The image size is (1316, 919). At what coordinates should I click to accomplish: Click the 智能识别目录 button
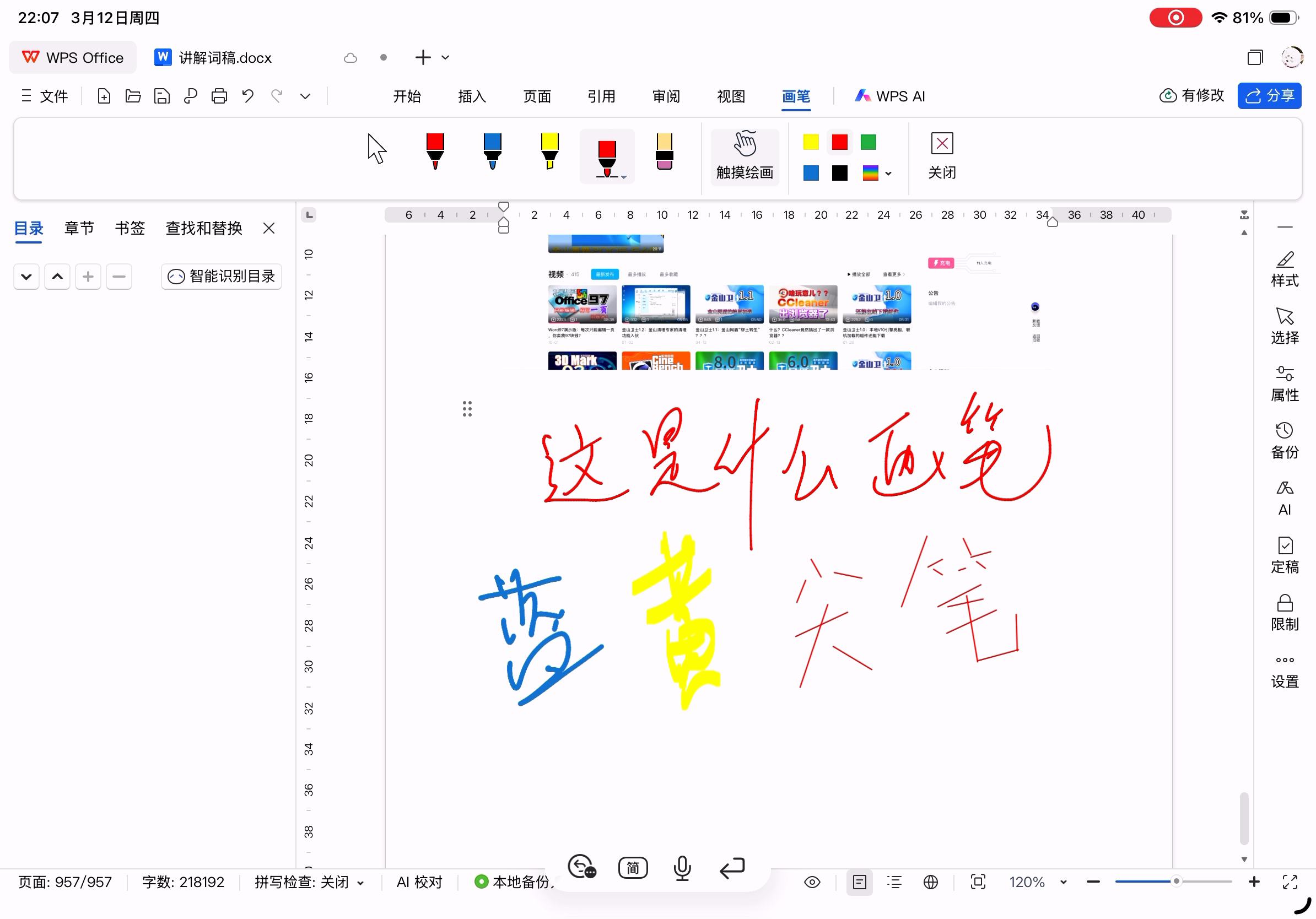click(221, 276)
